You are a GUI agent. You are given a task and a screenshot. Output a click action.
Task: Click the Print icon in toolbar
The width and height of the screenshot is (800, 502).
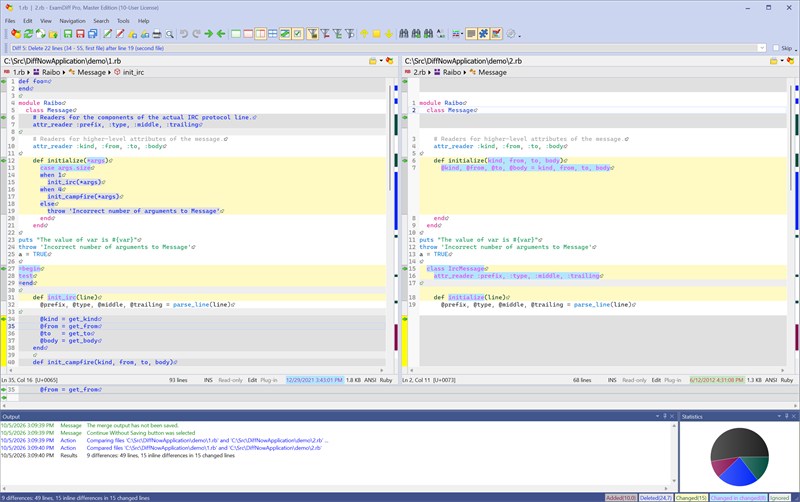click(157, 34)
